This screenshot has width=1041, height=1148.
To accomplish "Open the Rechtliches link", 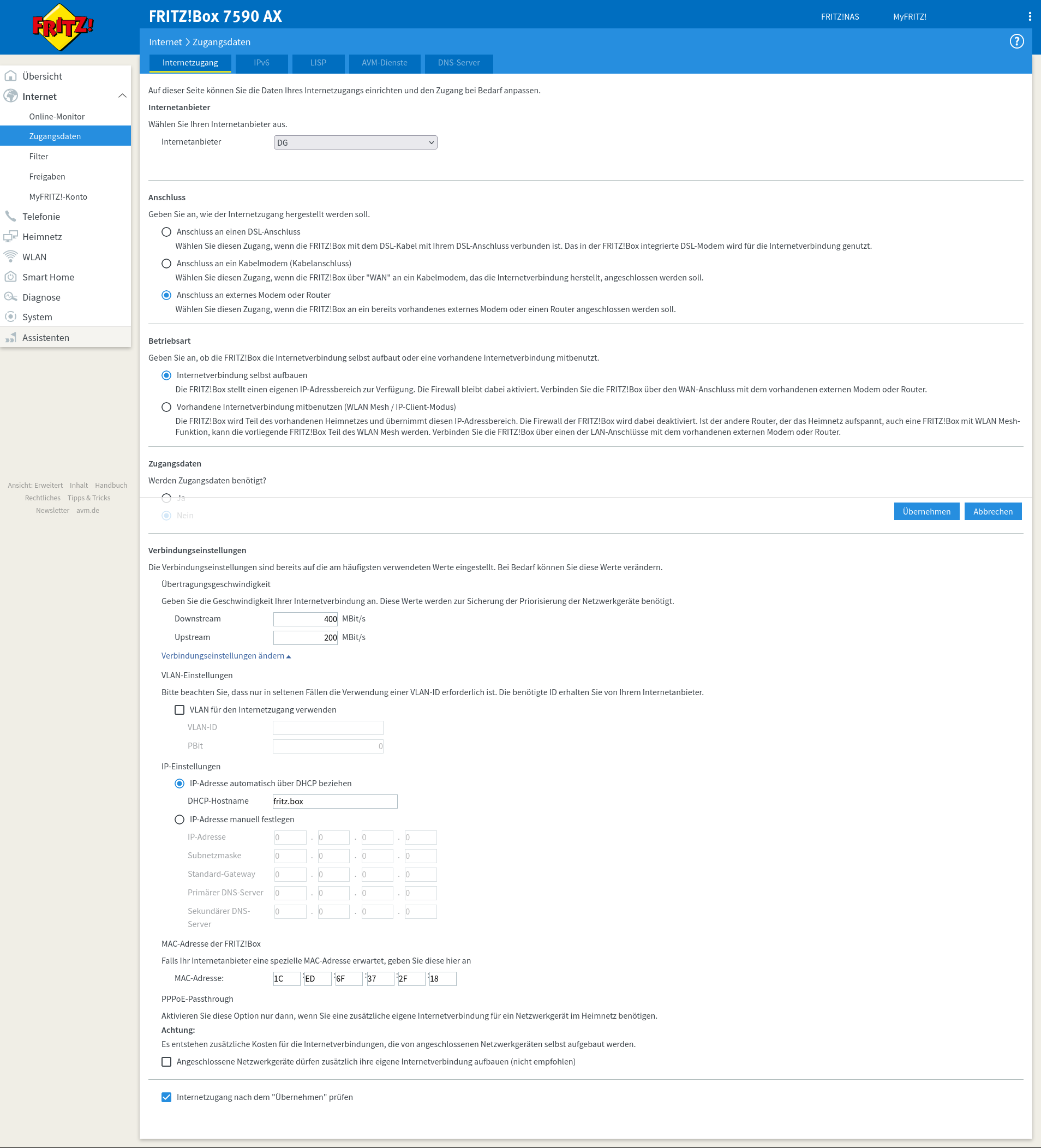I will pos(43,498).
